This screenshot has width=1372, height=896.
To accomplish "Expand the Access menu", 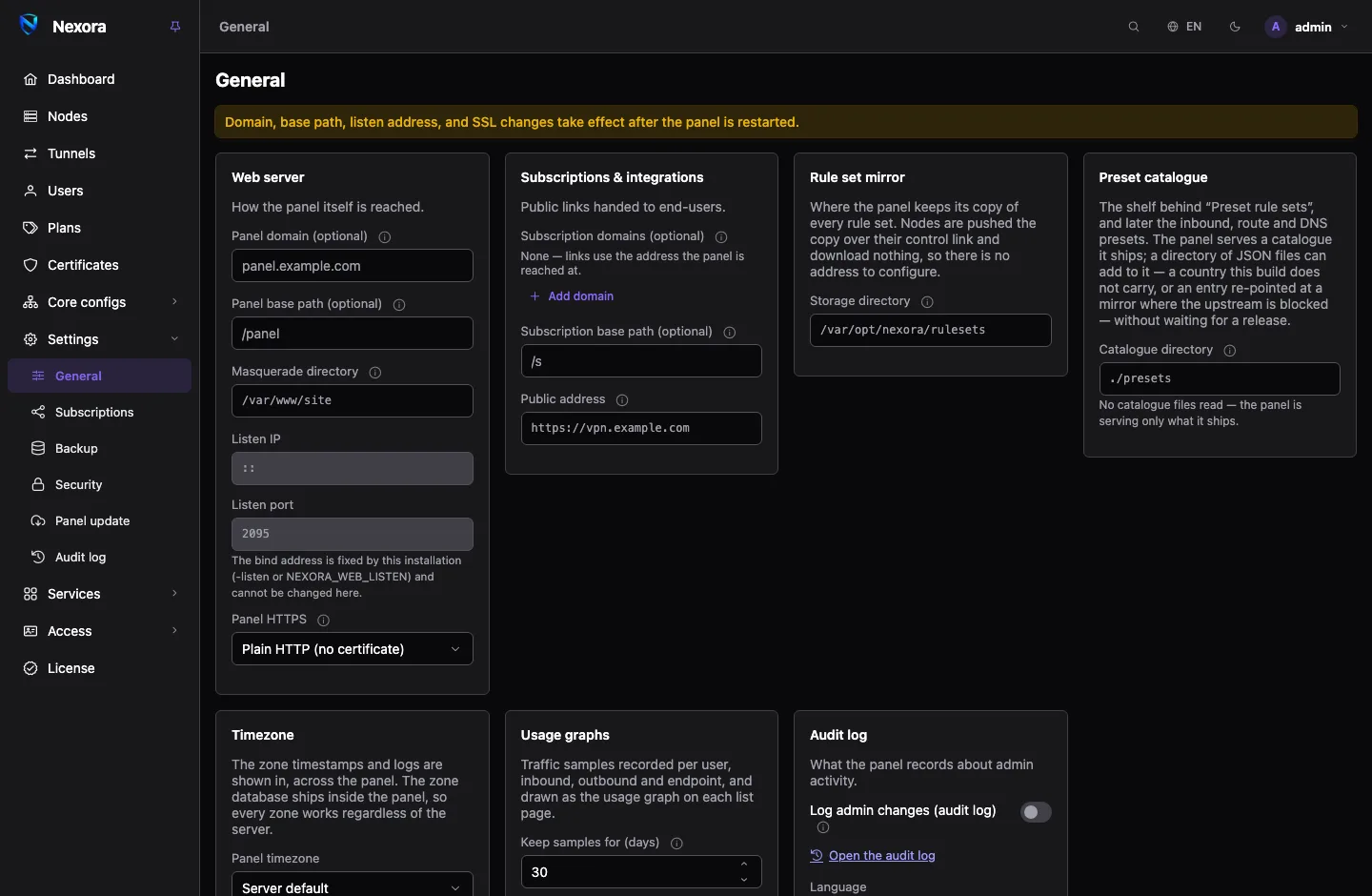I will click(100, 631).
